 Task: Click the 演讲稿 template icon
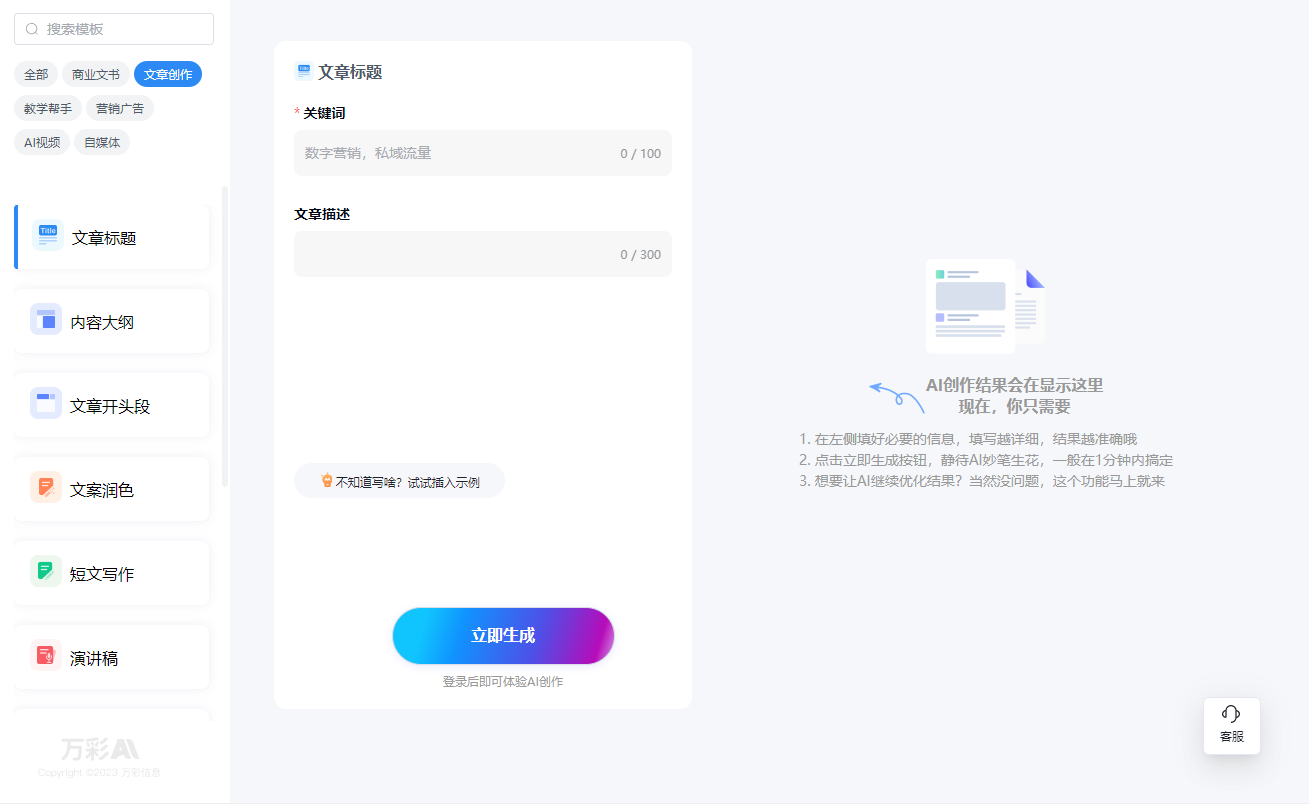[46, 656]
